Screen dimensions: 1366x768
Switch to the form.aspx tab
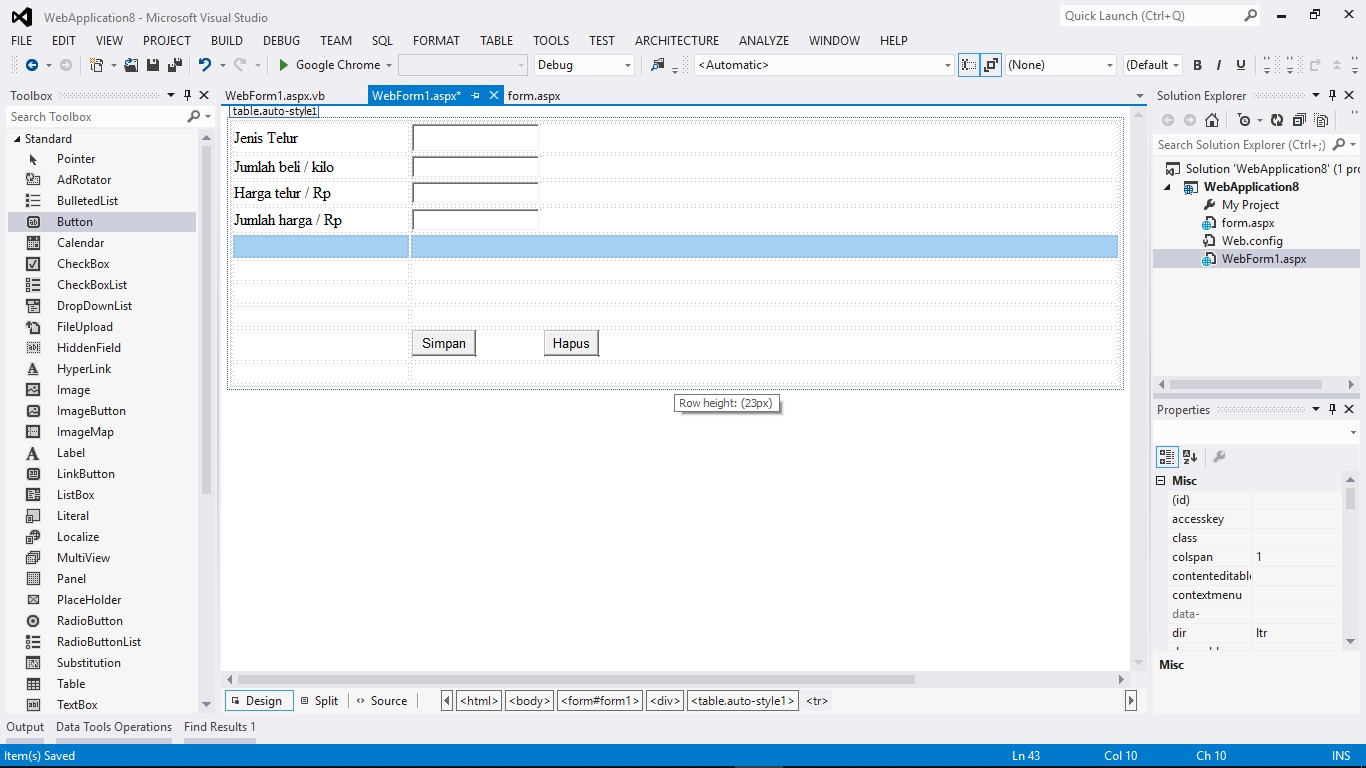tap(534, 95)
